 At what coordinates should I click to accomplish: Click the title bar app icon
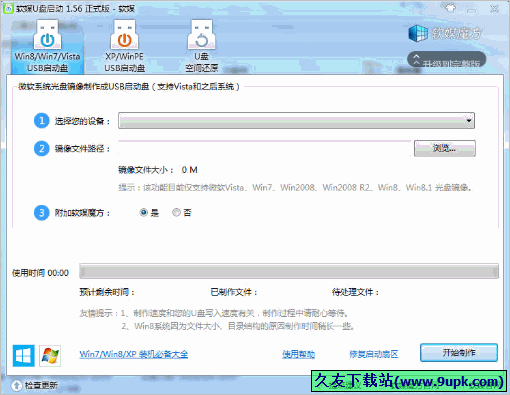pos(8,9)
